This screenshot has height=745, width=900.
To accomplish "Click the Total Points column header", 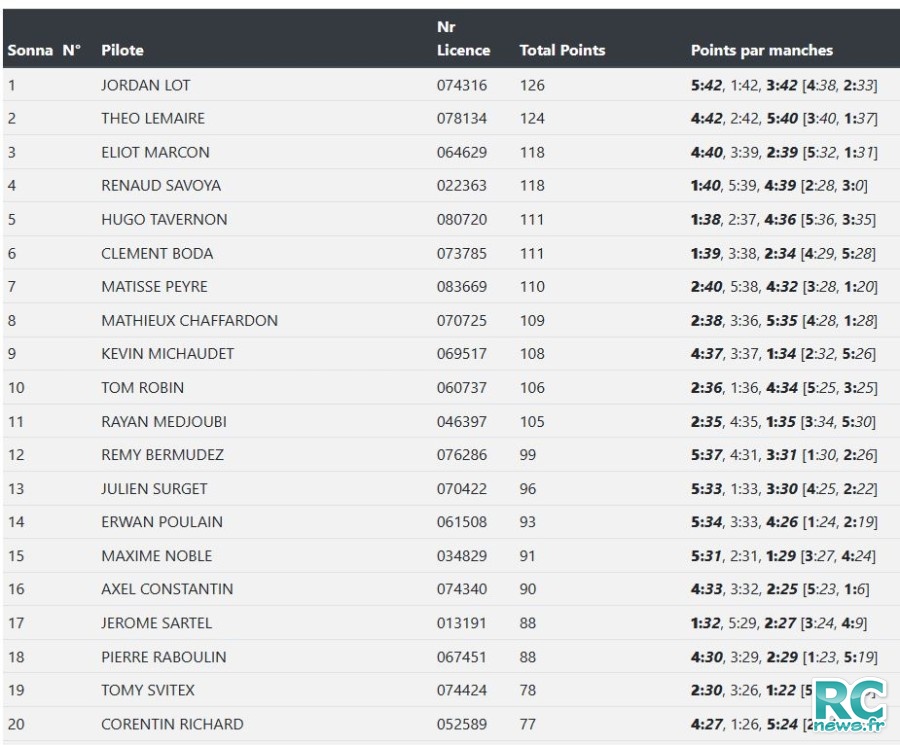I will click(562, 50).
